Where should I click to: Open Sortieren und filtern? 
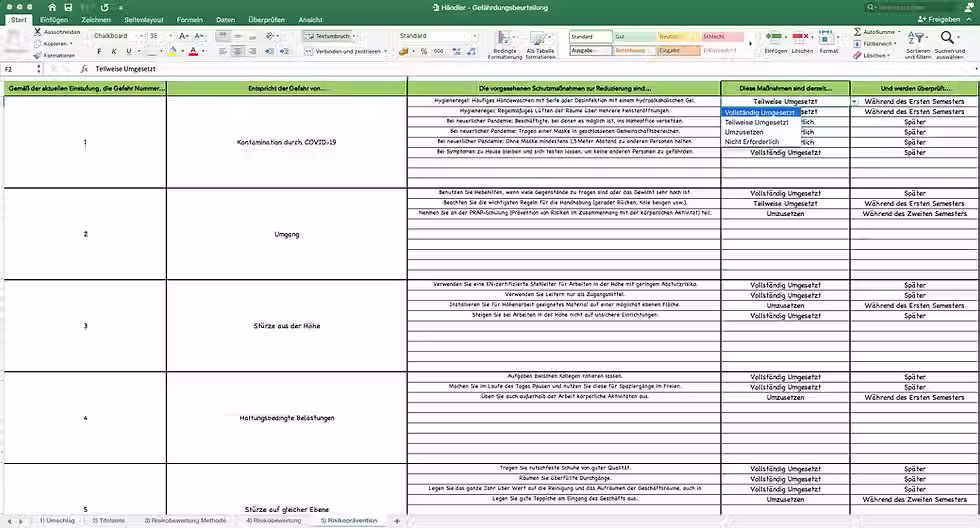tap(918, 45)
